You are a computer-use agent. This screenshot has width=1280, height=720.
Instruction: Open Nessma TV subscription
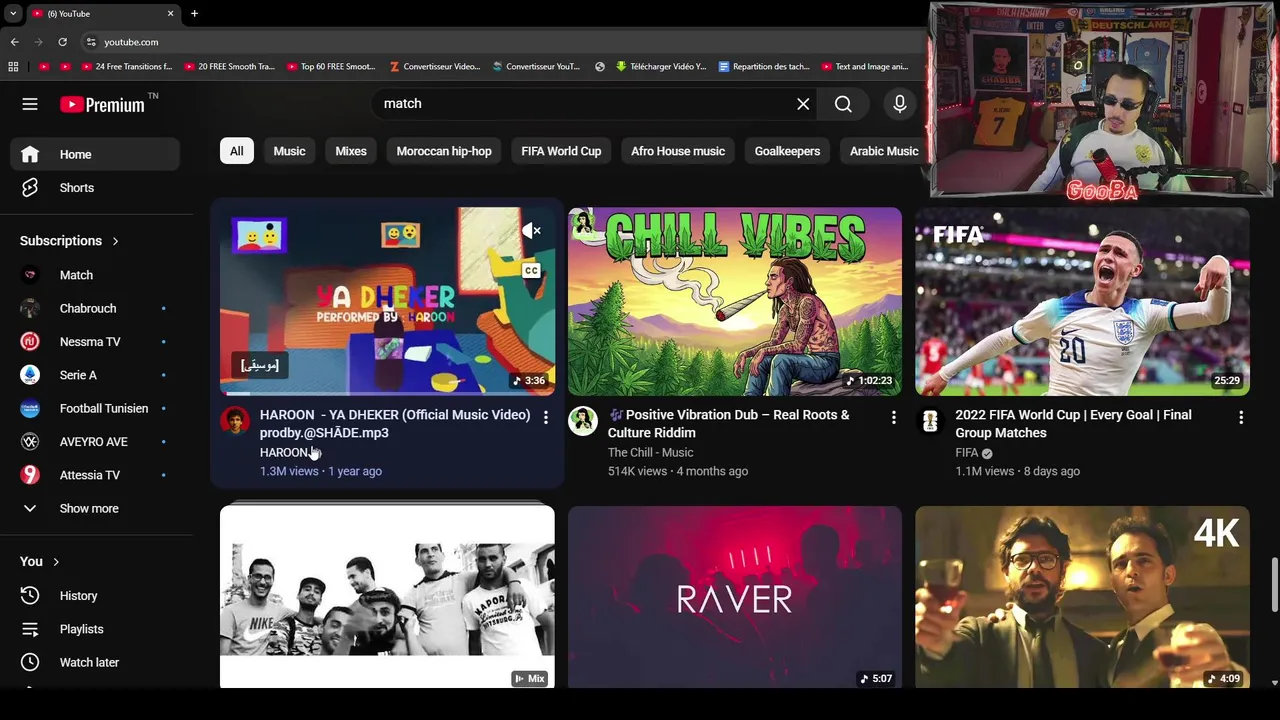point(95,342)
